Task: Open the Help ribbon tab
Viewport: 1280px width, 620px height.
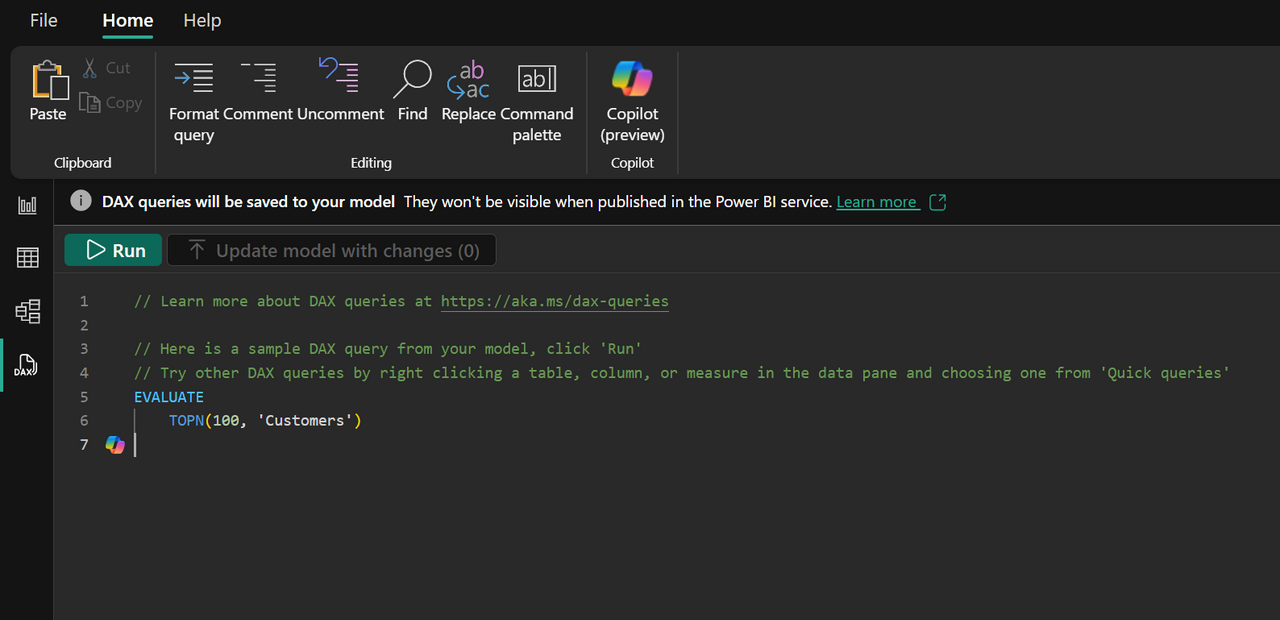Action: (x=202, y=20)
